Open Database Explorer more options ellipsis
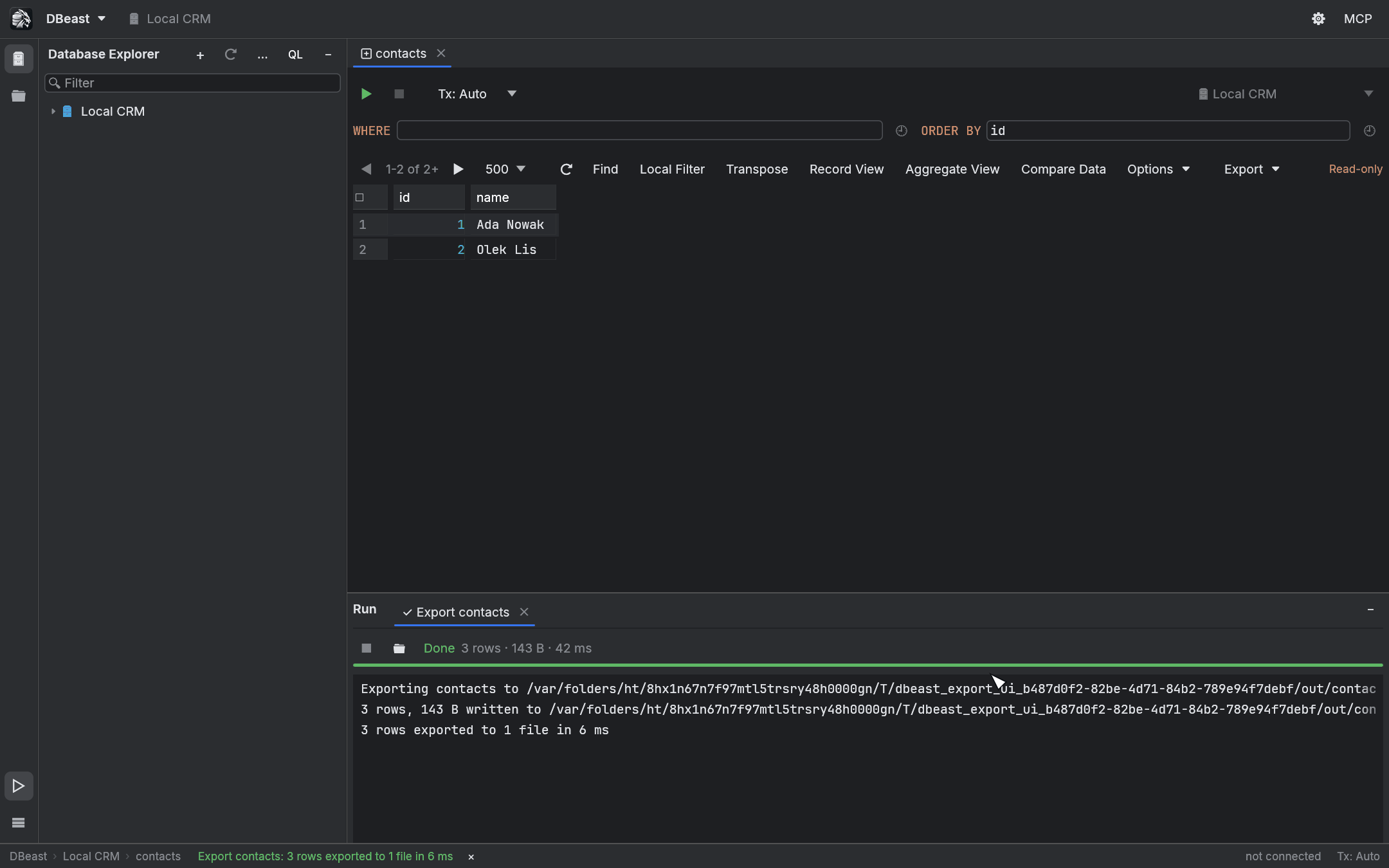Image resolution: width=1389 pixels, height=868 pixels. 262,55
